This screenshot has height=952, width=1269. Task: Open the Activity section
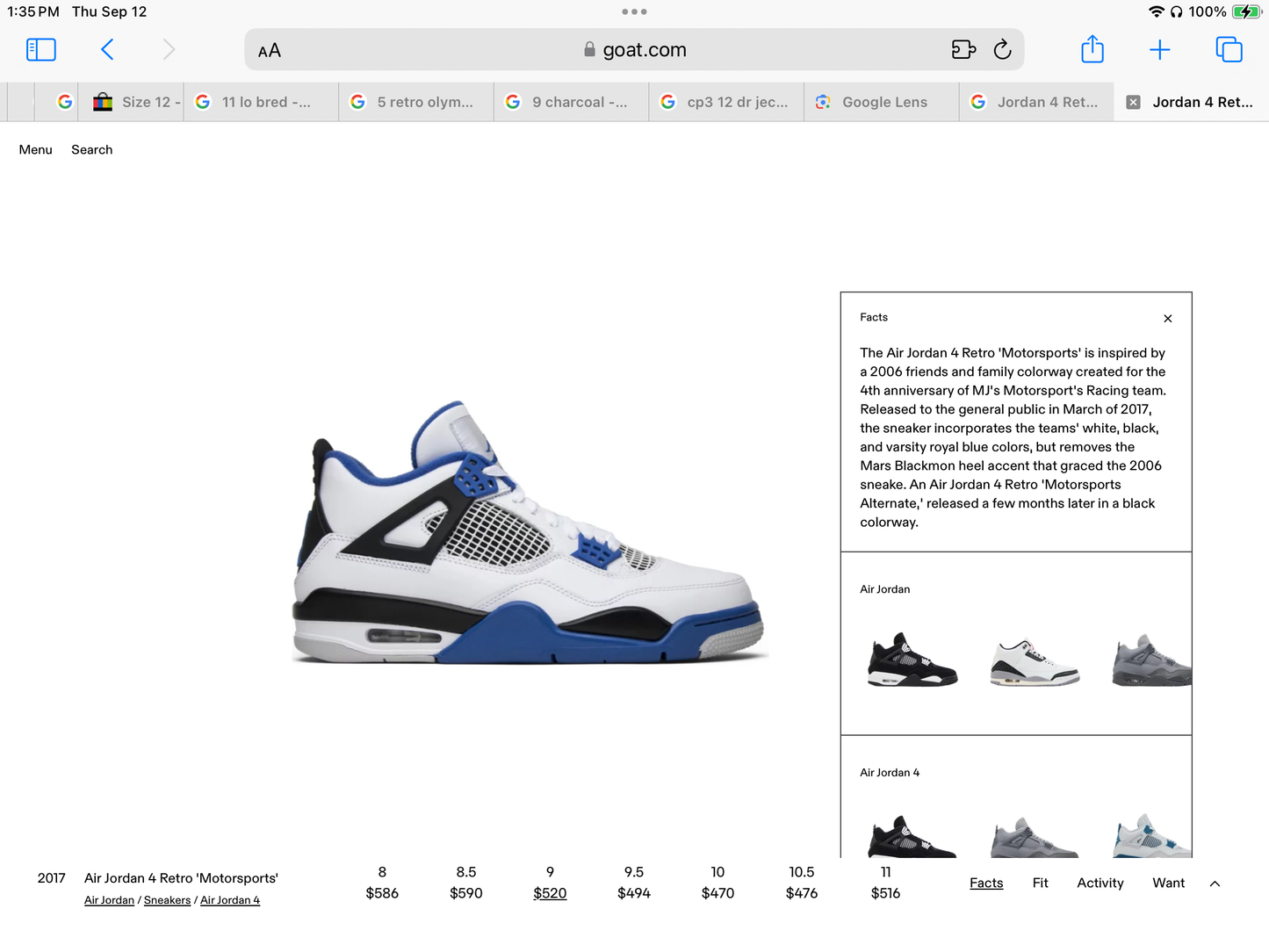(x=1100, y=883)
